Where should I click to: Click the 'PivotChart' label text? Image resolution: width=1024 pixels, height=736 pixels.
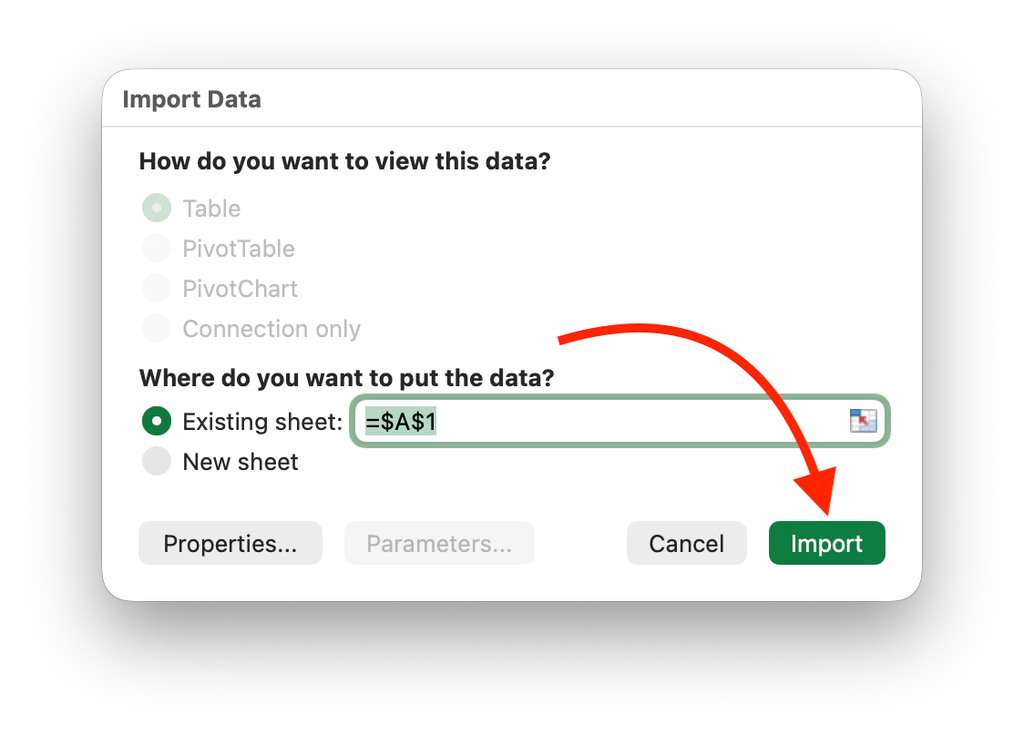pos(240,288)
